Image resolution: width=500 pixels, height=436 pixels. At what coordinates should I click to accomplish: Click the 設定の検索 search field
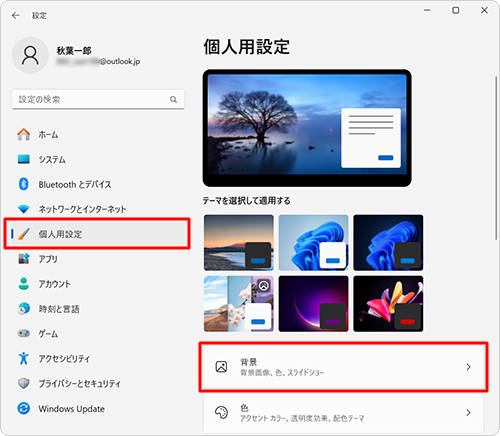point(98,99)
